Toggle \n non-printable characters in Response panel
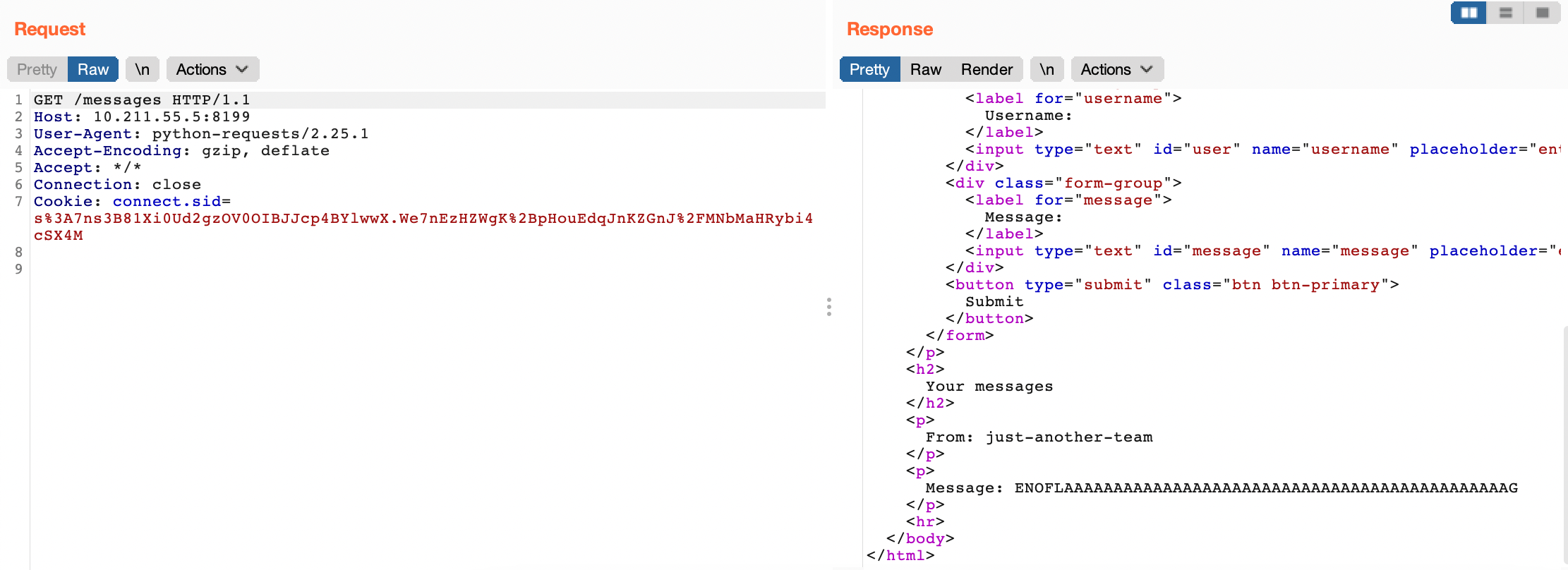1568x570 pixels. click(1047, 69)
